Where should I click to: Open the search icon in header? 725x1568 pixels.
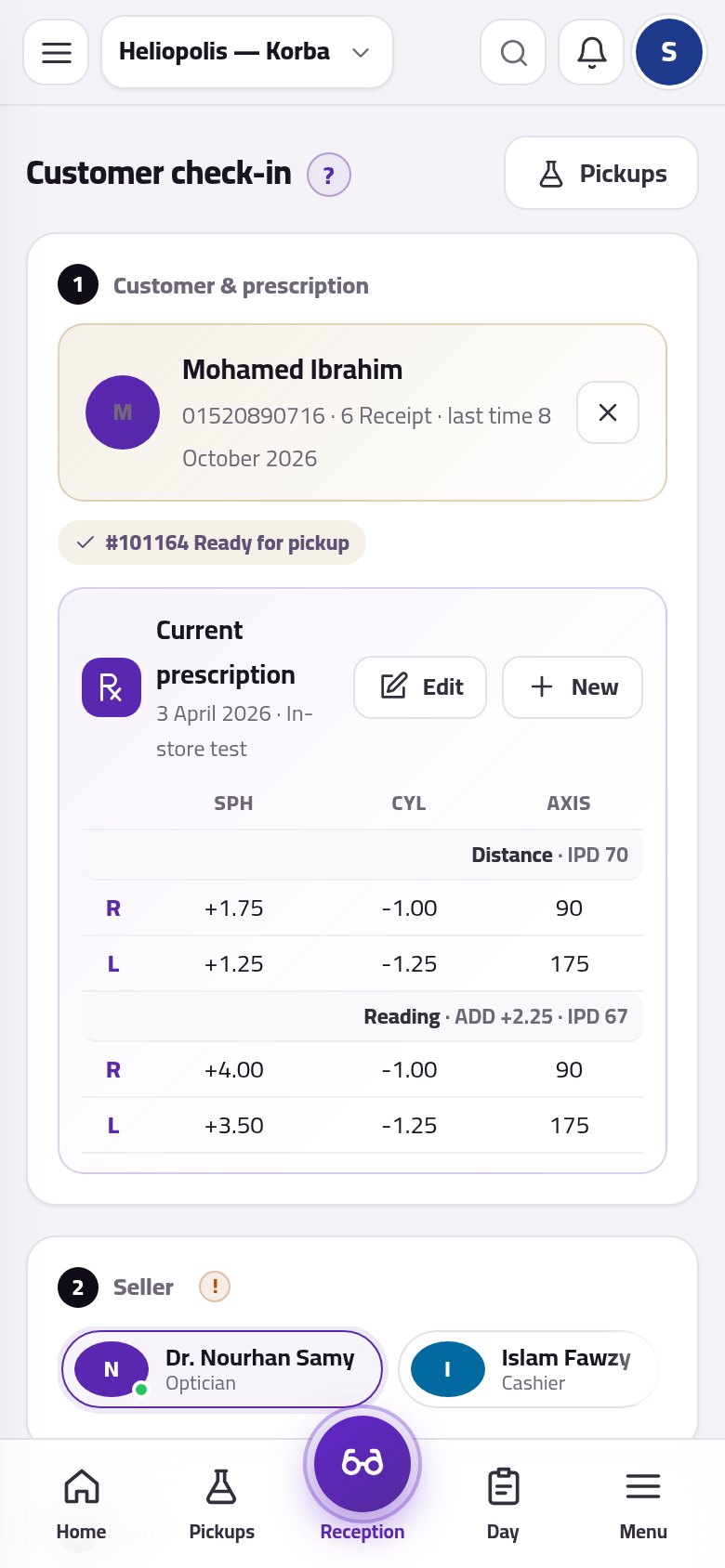pyautogui.click(x=513, y=52)
